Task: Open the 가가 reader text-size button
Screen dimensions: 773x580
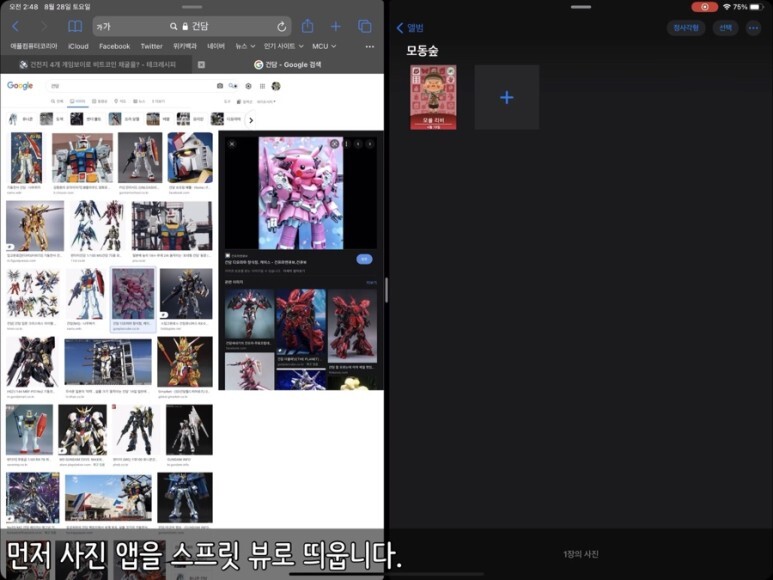Action: click(x=104, y=27)
